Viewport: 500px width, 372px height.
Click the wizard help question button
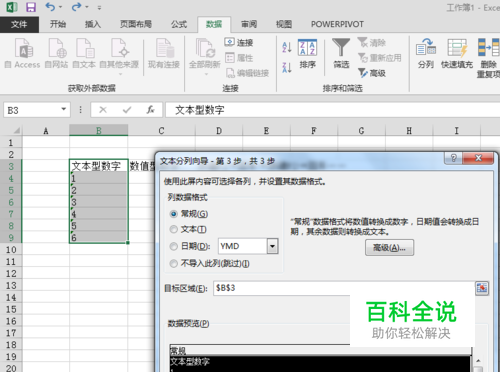[x=453, y=158]
